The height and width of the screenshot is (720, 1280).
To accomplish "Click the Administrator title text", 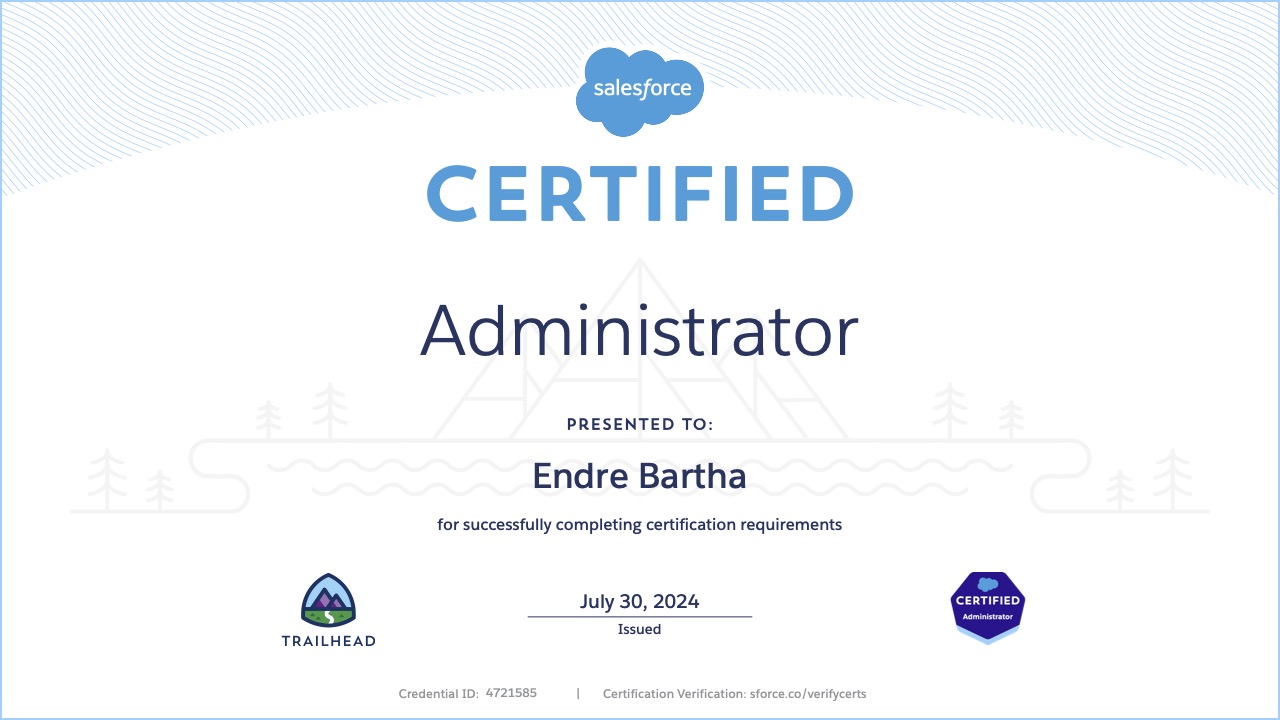I will click(x=640, y=330).
